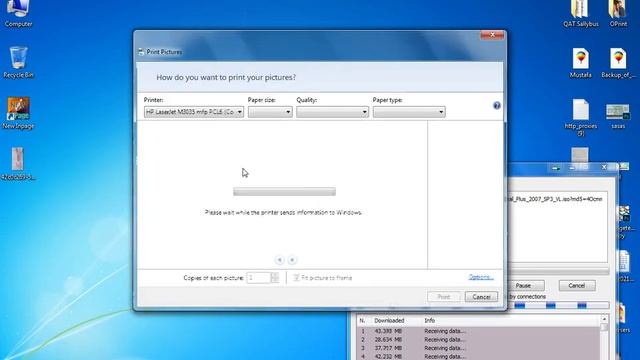
Task: Select the OPrint desktop icon
Action: coord(618,13)
